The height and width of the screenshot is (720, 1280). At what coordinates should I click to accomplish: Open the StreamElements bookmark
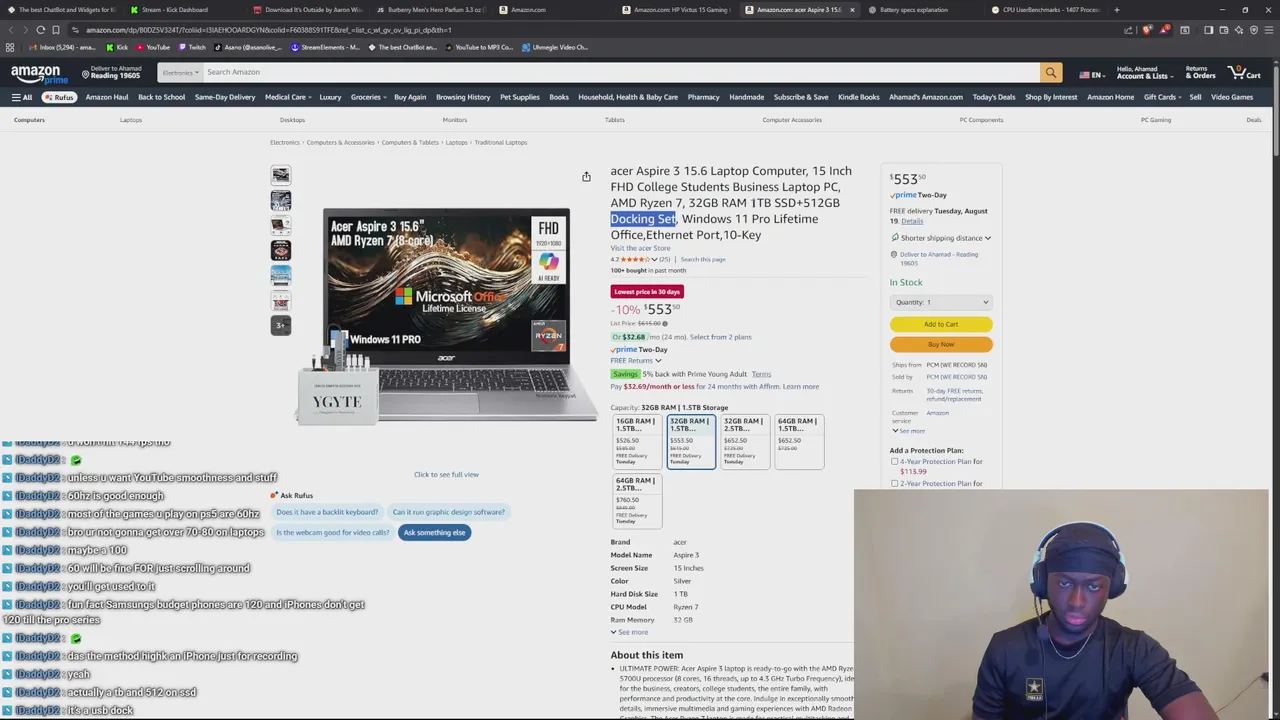[x=326, y=47]
